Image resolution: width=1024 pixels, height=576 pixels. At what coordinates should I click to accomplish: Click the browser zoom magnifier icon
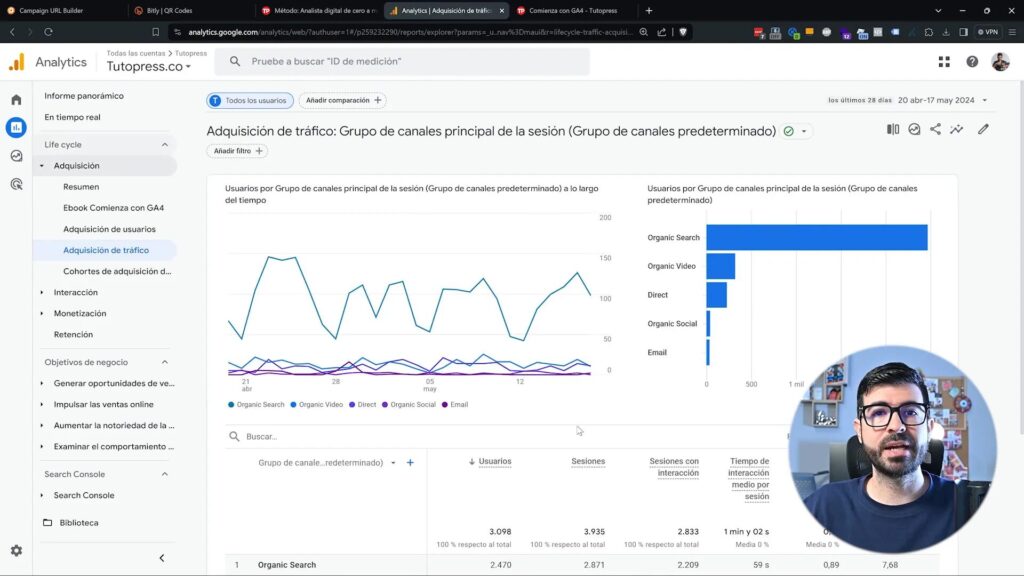point(643,31)
